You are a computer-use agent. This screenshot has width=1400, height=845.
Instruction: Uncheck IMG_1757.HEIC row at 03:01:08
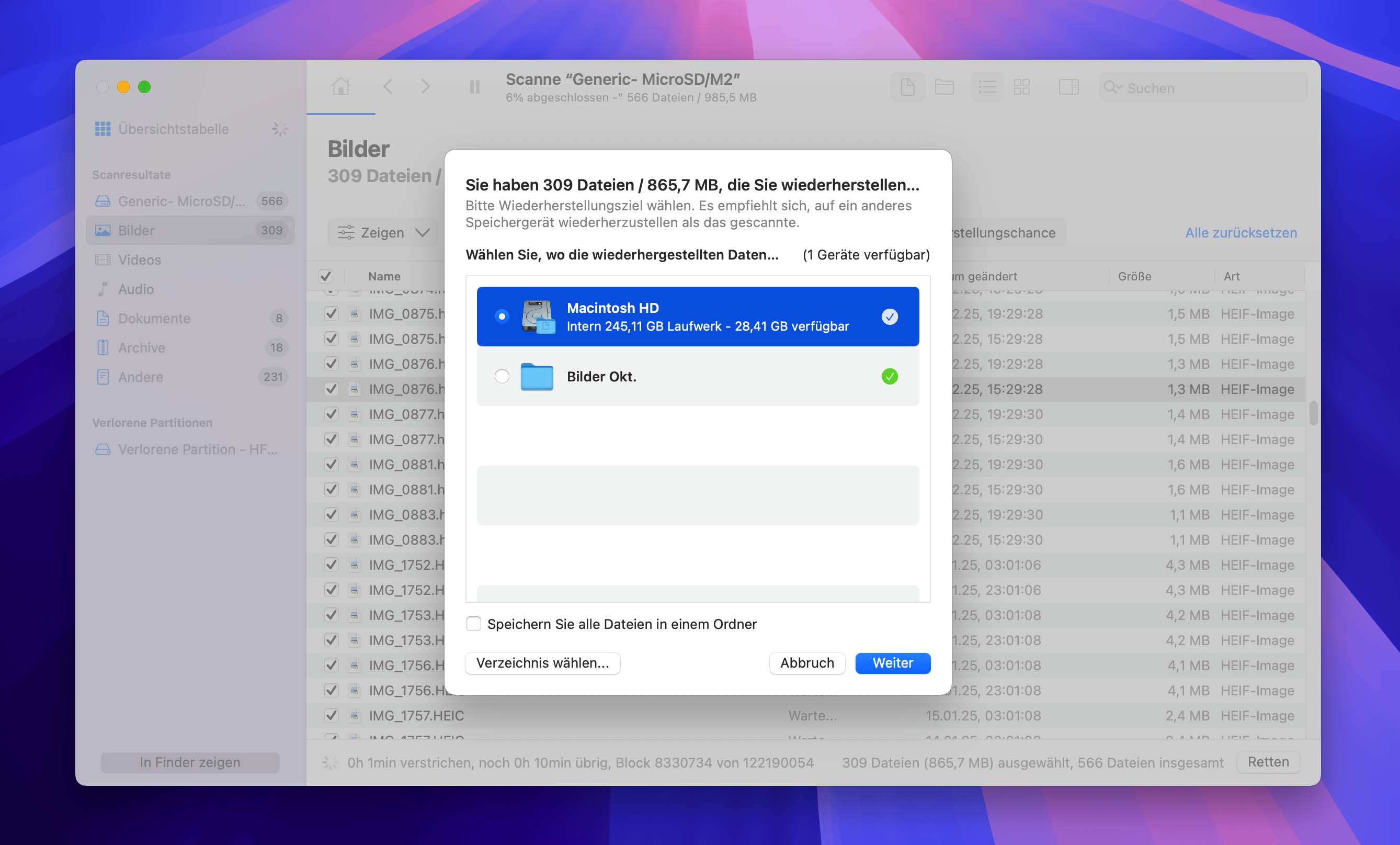tap(331, 715)
